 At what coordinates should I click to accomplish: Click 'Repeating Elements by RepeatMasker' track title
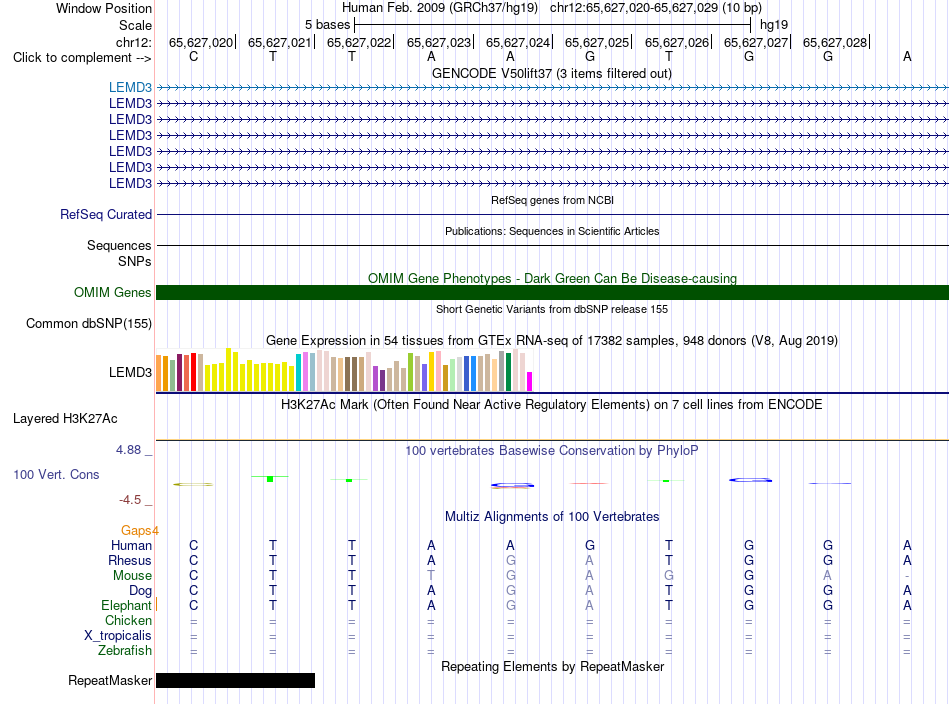click(553, 666)
